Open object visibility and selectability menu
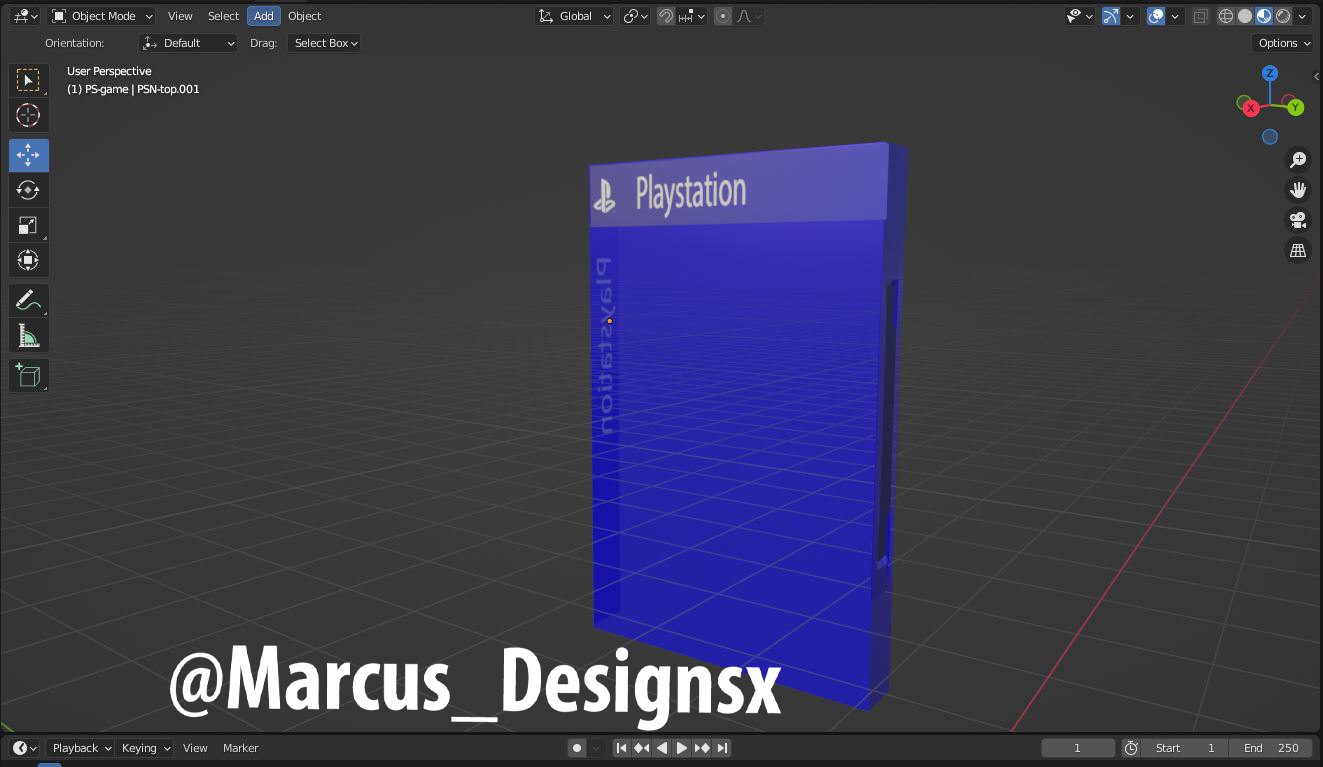 tap(1078, 16)
